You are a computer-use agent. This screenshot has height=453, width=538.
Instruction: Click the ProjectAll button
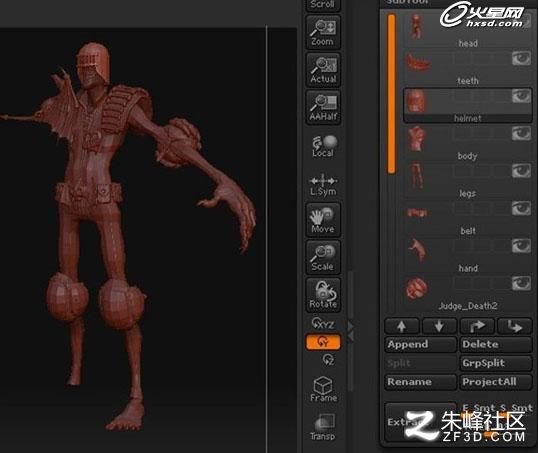tap(496, 382)
